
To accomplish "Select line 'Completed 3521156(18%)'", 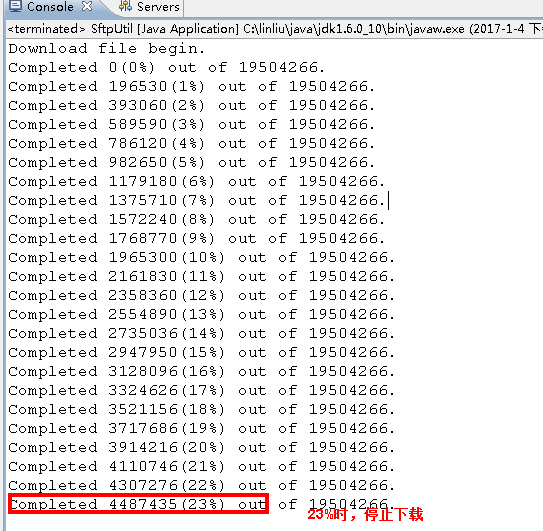I will coord(202,409).
